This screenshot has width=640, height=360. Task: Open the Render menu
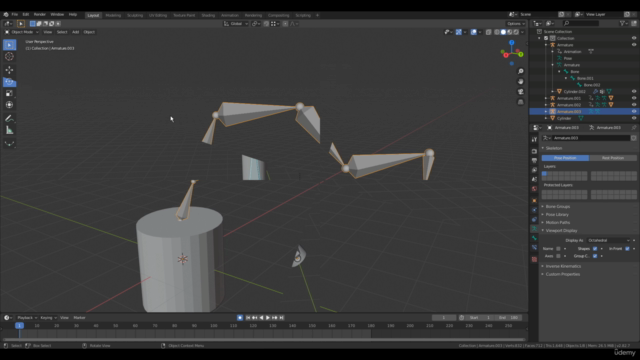pyautogui.click(x=40, y=14)
